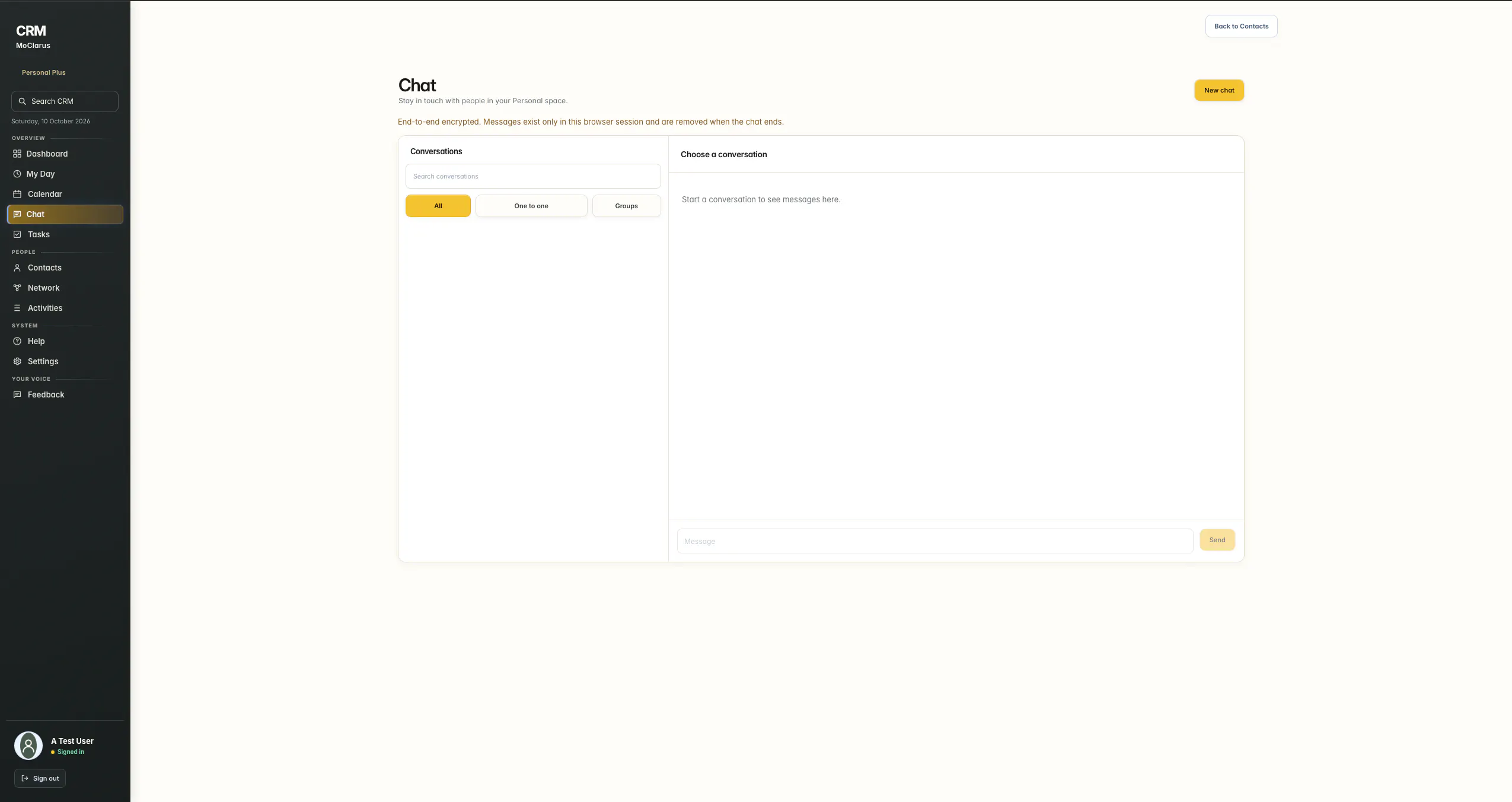Open the My Day label

click(x=40, y=174)
